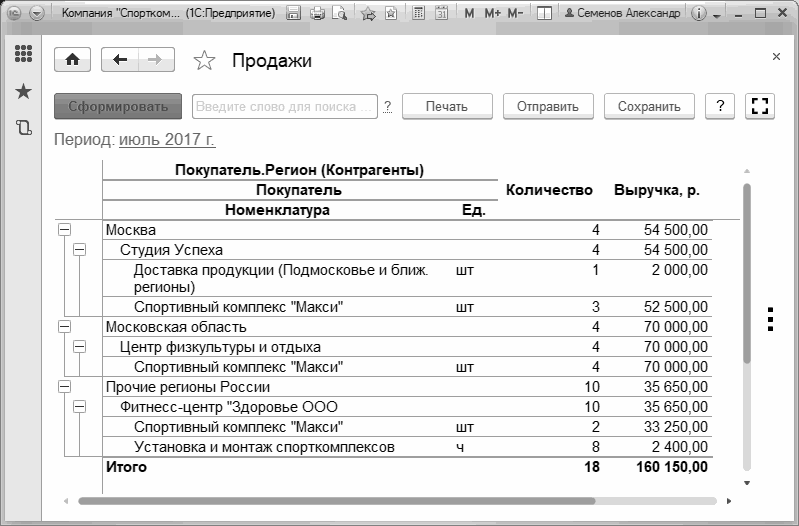Click the Печать button
799x526 pixels.
click(x=447, y=106)
